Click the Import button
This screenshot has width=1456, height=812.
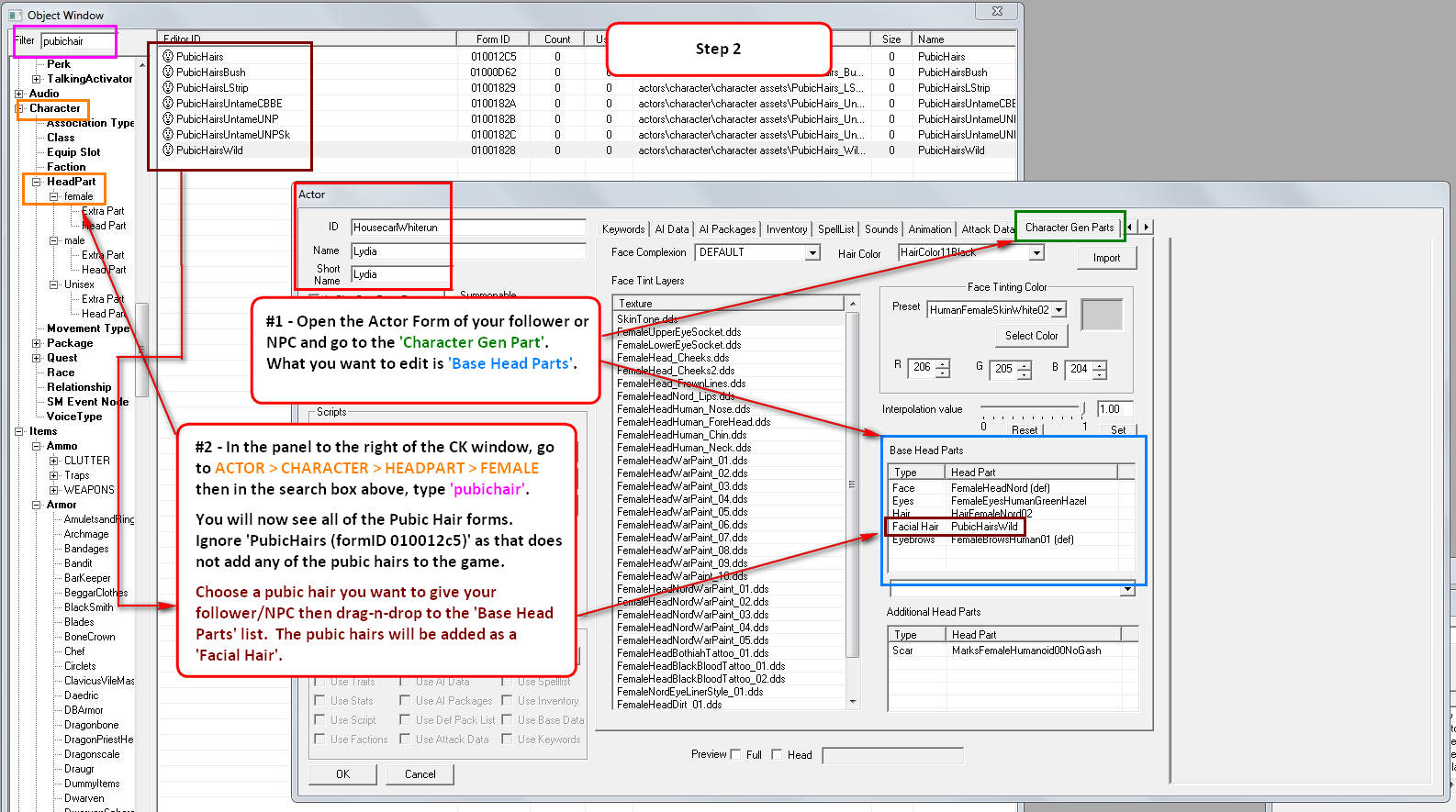[x=1105, y=258]
